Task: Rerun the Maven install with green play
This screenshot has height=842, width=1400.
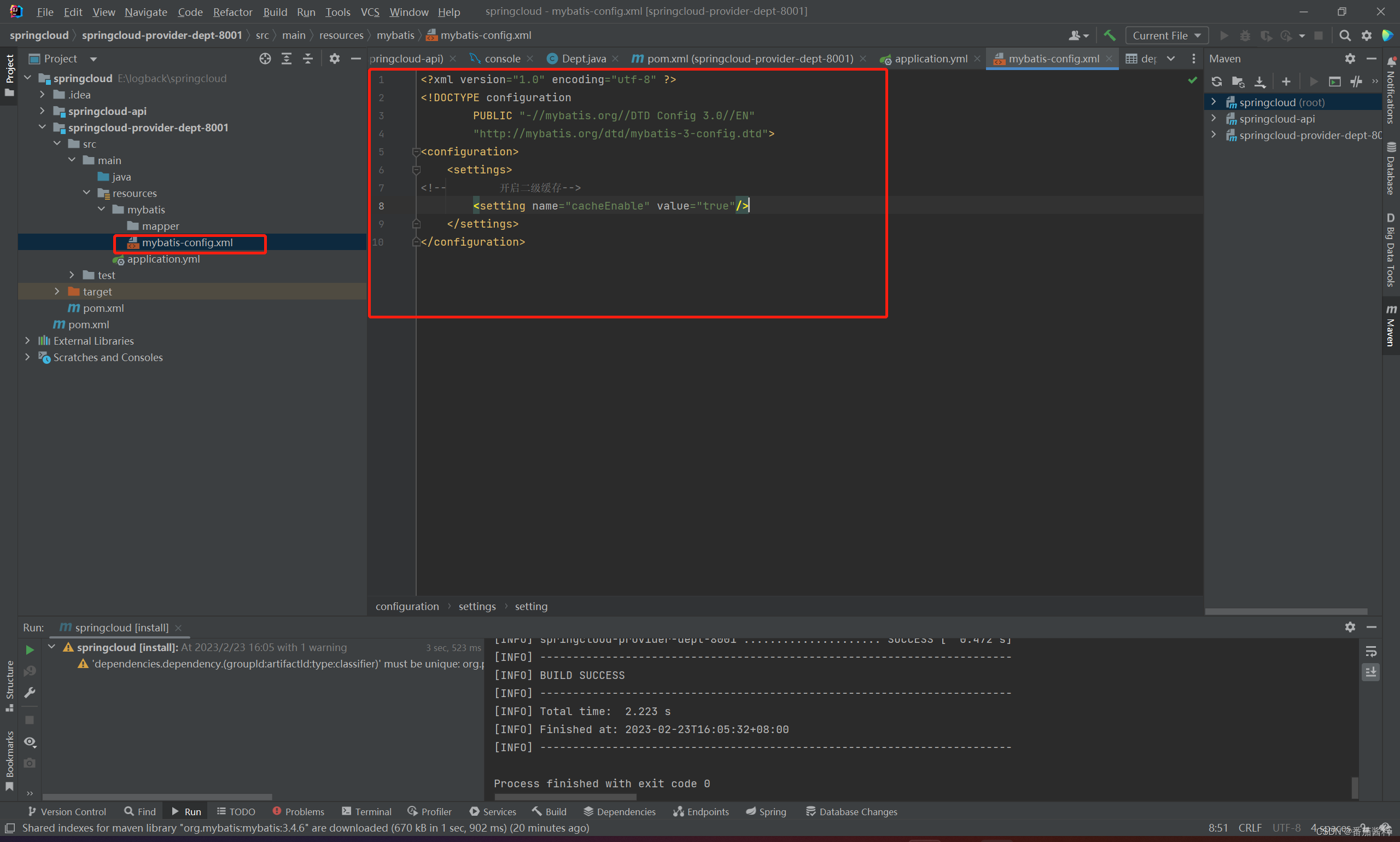Action: 30,649
